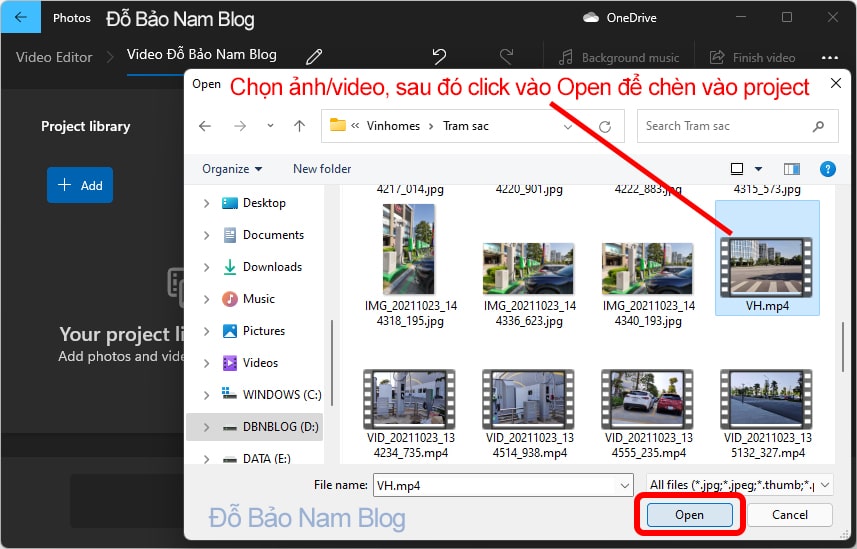This screenshot has width=857, height=549.
Task: Click Background music in Video Editor
Action: 619,57
